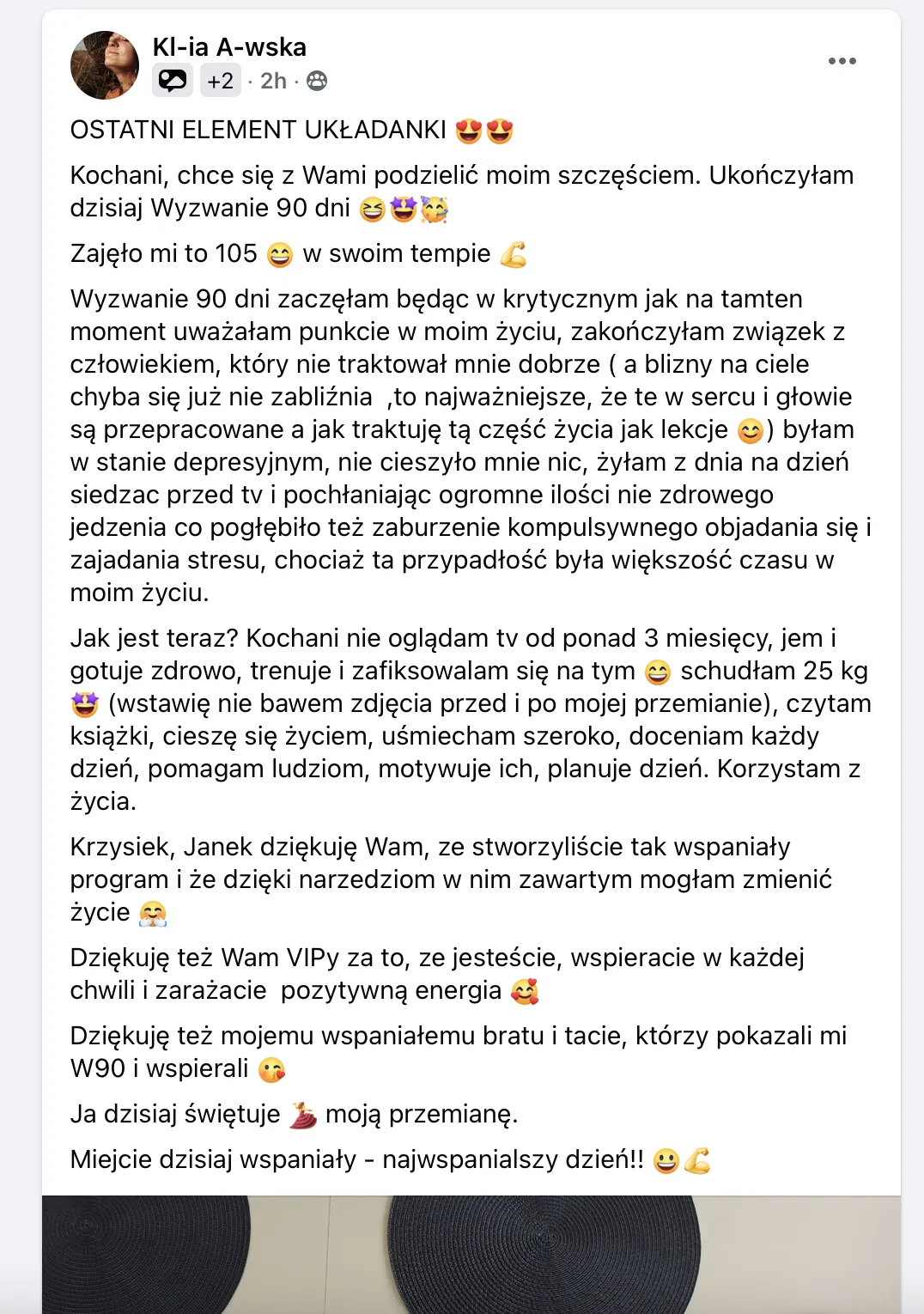Viewport: 924px width, 1314px height.
Task: Click the 'OSTATNI ELEMENT UKŁADANKI' headline text
Action: point(258,131)
